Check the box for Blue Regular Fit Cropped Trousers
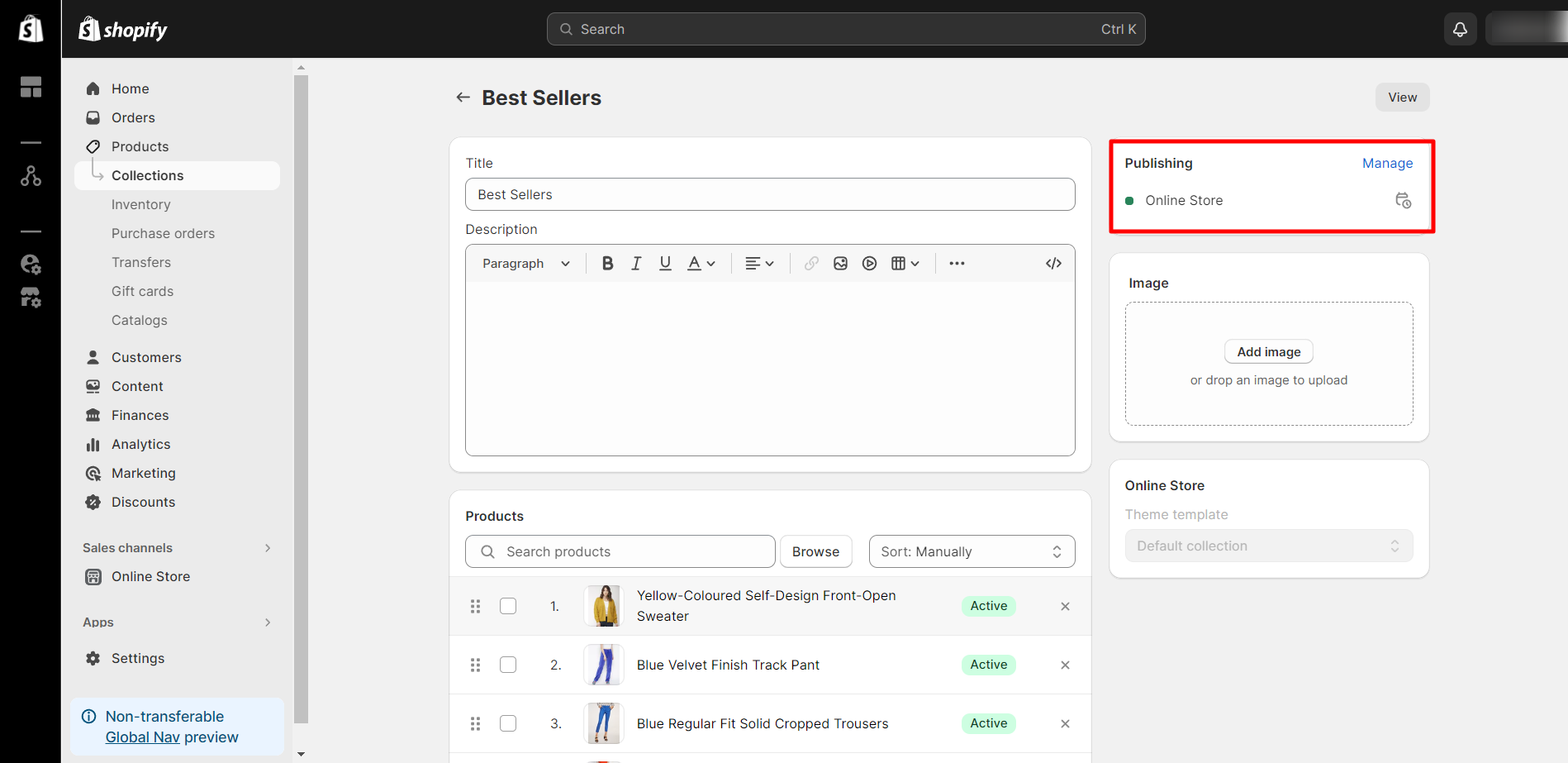This screenshot has height=763, width=1568. tap(508, 723)
